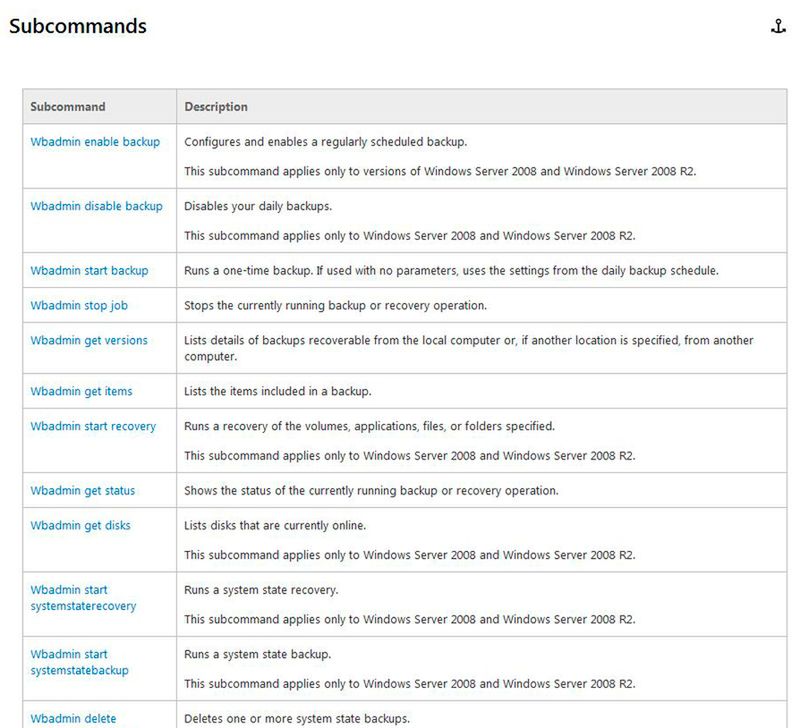800x728 pixels.
Task: Click description starting 'Runs a one-time backup'
Action: [451, 270]
